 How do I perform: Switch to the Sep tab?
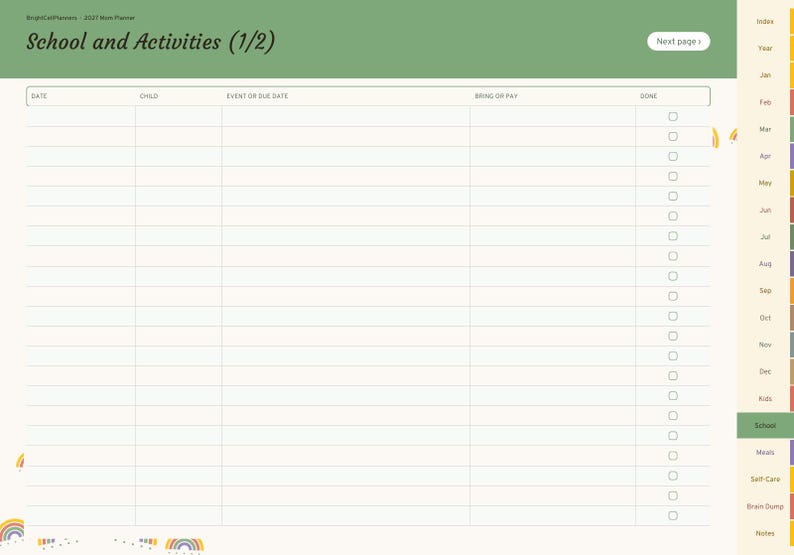point(765,291)
